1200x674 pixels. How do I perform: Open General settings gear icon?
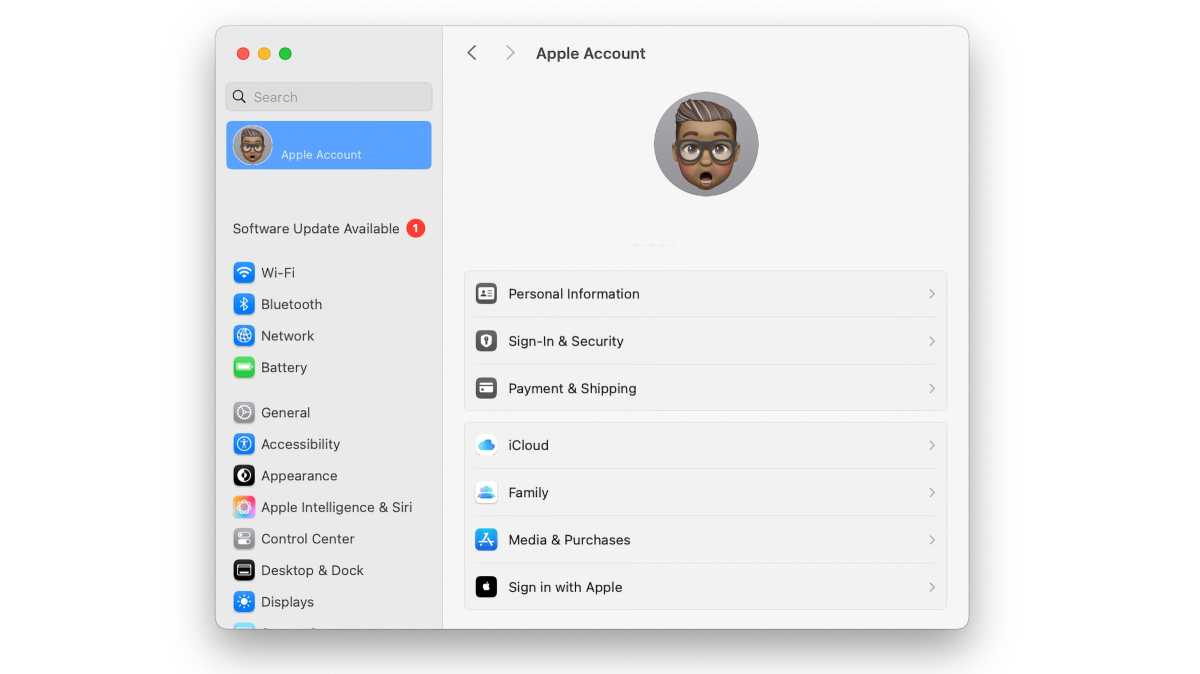coord(243,412)
